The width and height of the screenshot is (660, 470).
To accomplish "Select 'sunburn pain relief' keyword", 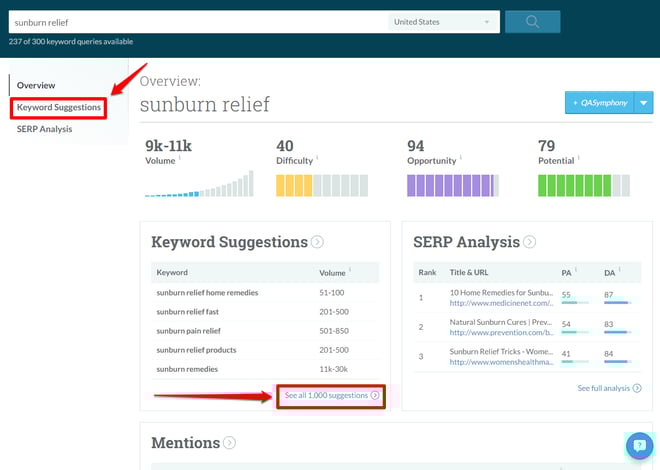I will pos(188,331).
